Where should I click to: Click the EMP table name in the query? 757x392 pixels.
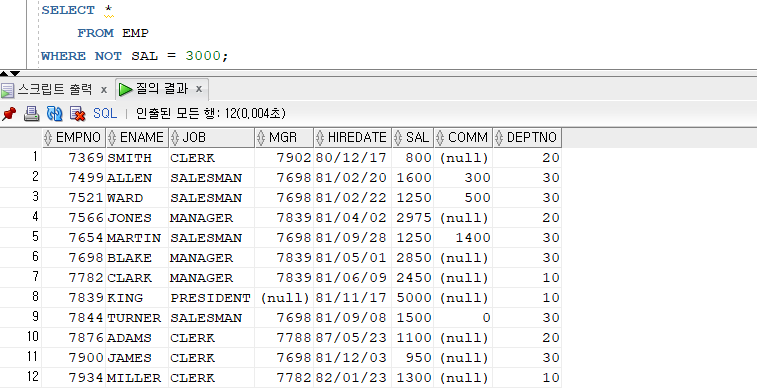tap(135, 33)
